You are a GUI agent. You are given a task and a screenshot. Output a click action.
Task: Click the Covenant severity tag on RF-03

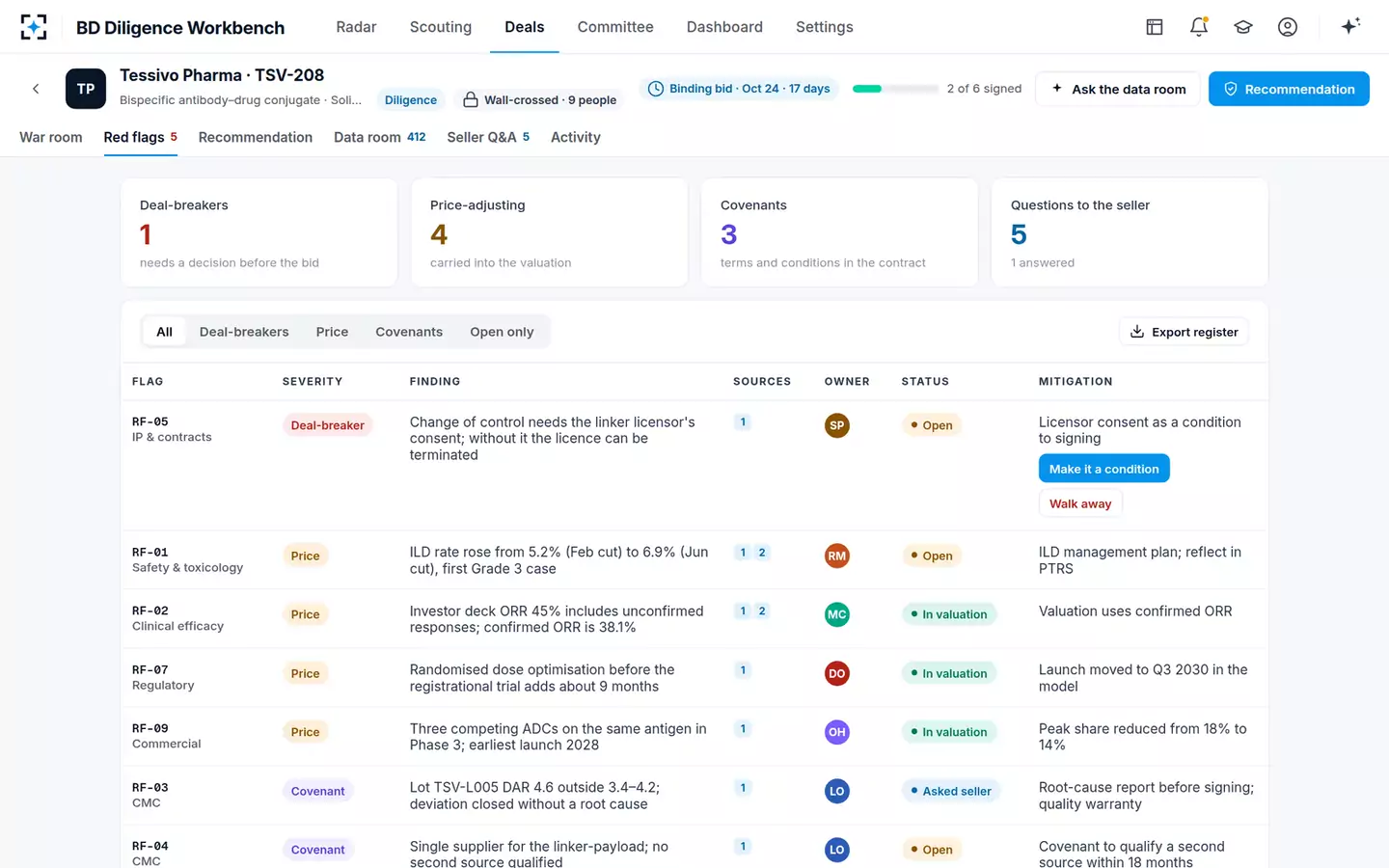coord(318,791)
